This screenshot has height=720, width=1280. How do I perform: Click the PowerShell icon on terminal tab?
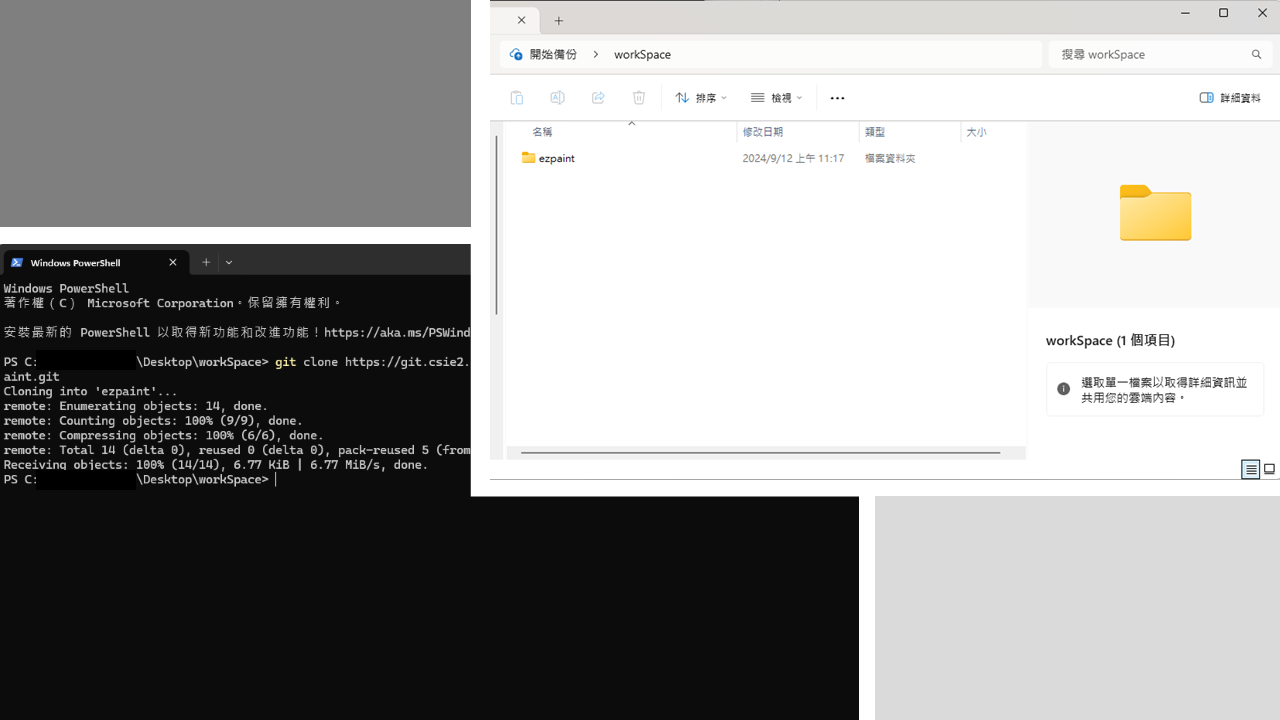click(x=17, y=263)
